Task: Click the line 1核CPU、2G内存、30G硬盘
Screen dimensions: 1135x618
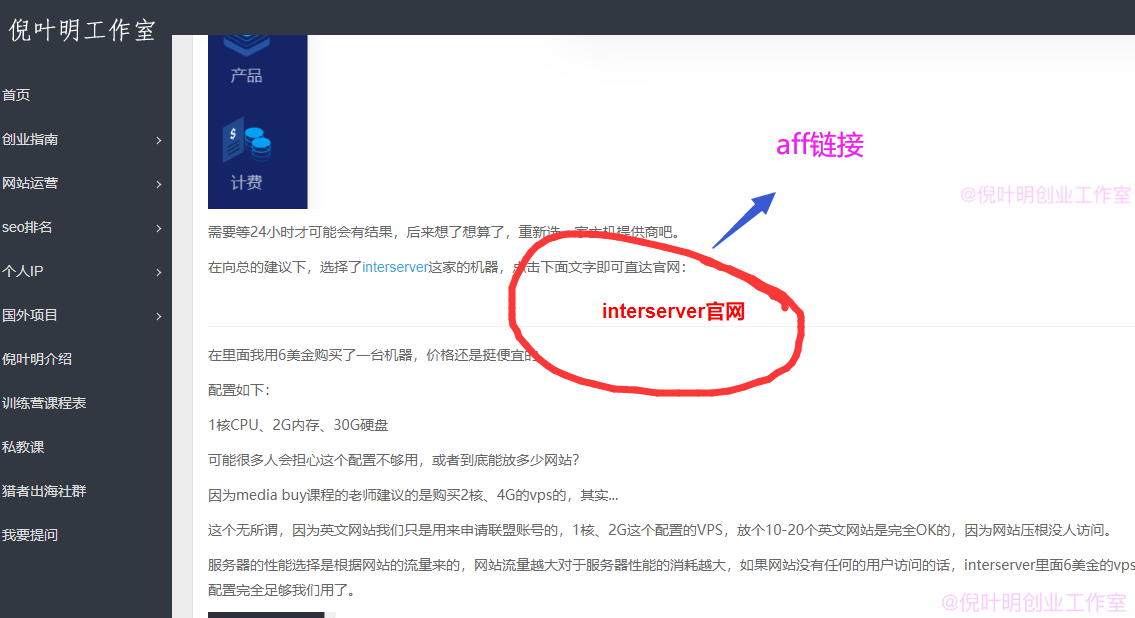Action: click(298, 425)
